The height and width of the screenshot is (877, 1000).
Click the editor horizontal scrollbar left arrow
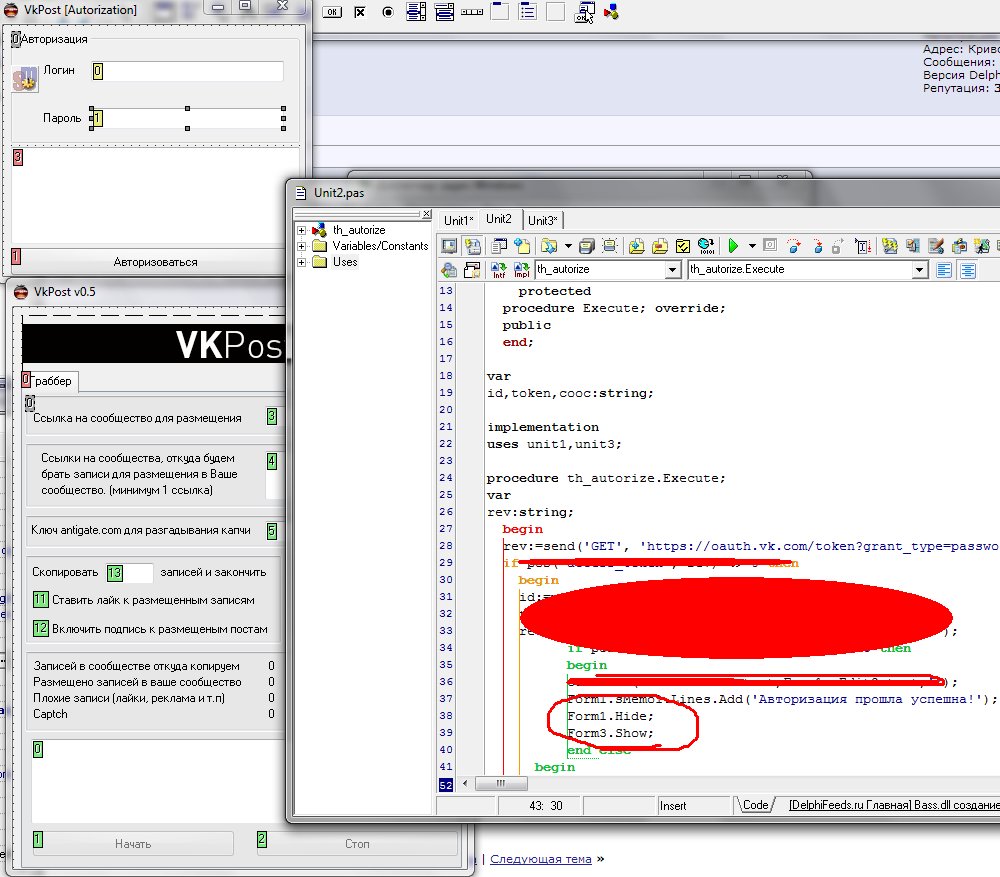click(x=465, y=783)
